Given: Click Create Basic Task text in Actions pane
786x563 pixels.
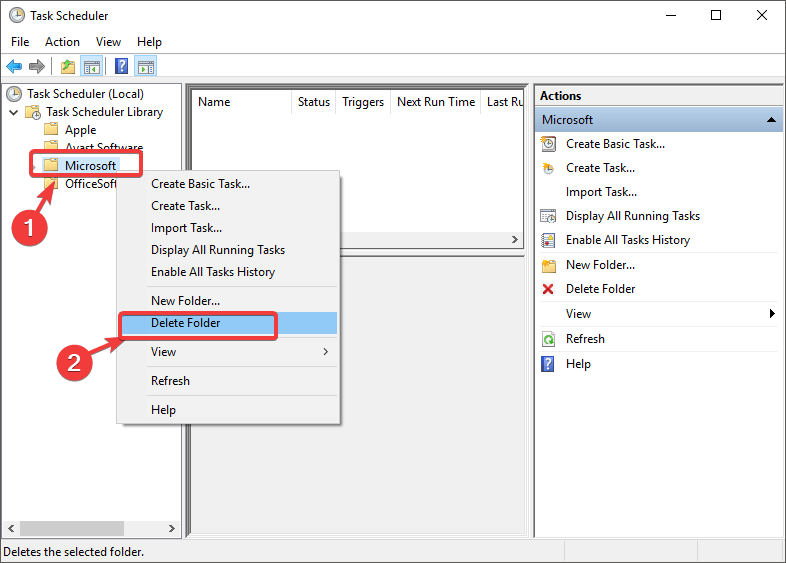Looking at the screenshot, I should pos(616,144).
